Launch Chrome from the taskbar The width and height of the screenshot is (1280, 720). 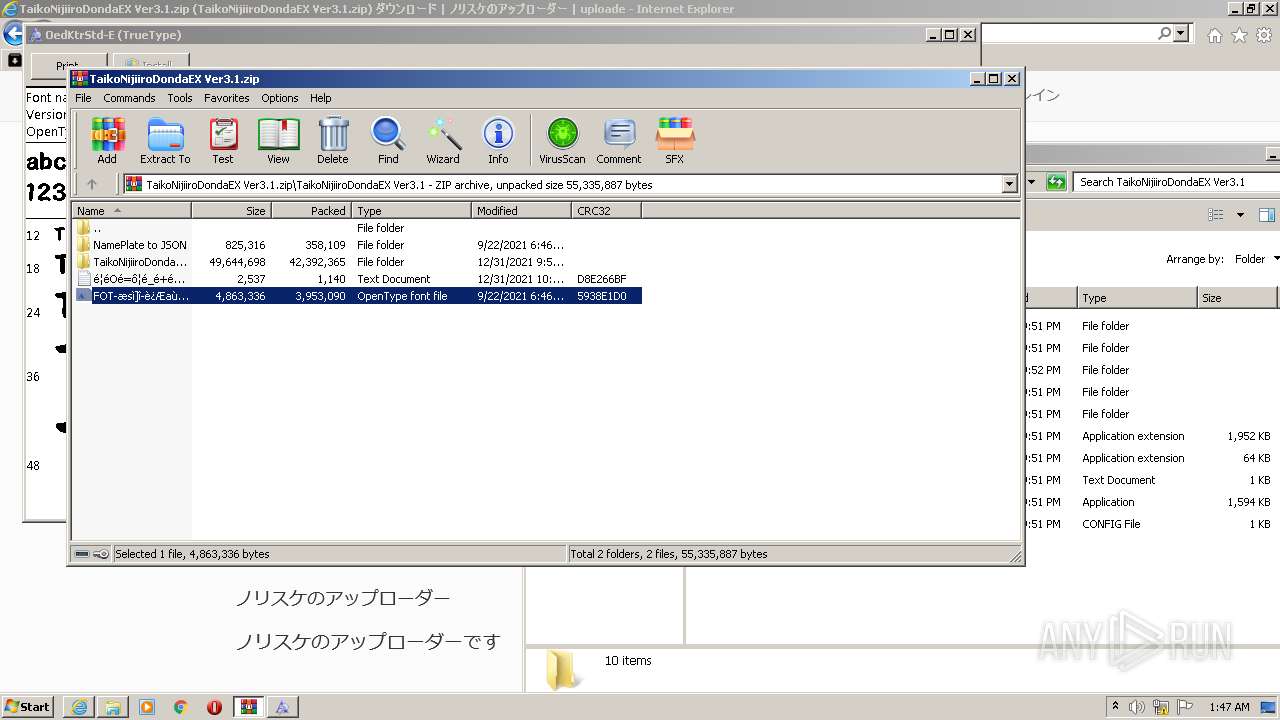181,706
